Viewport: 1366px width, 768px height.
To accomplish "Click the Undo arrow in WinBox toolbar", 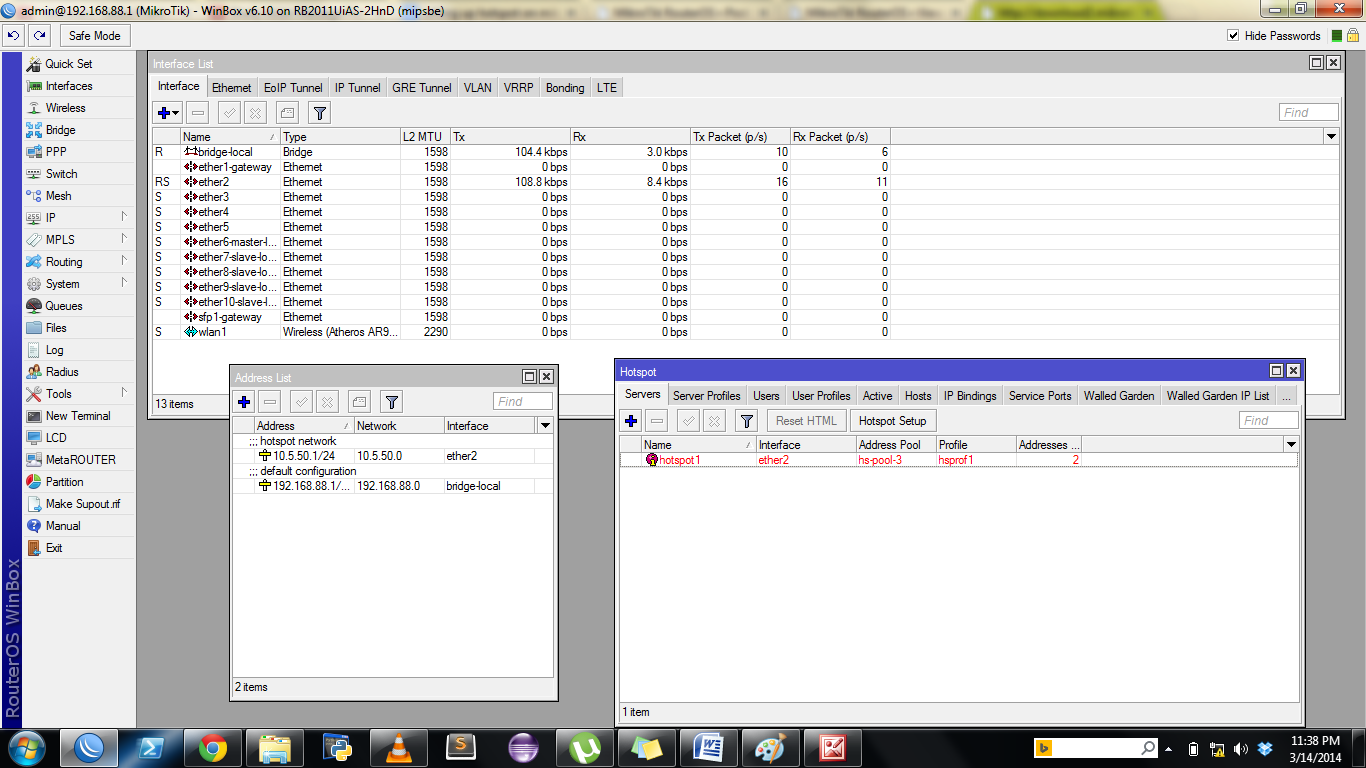I will point(13,35).
